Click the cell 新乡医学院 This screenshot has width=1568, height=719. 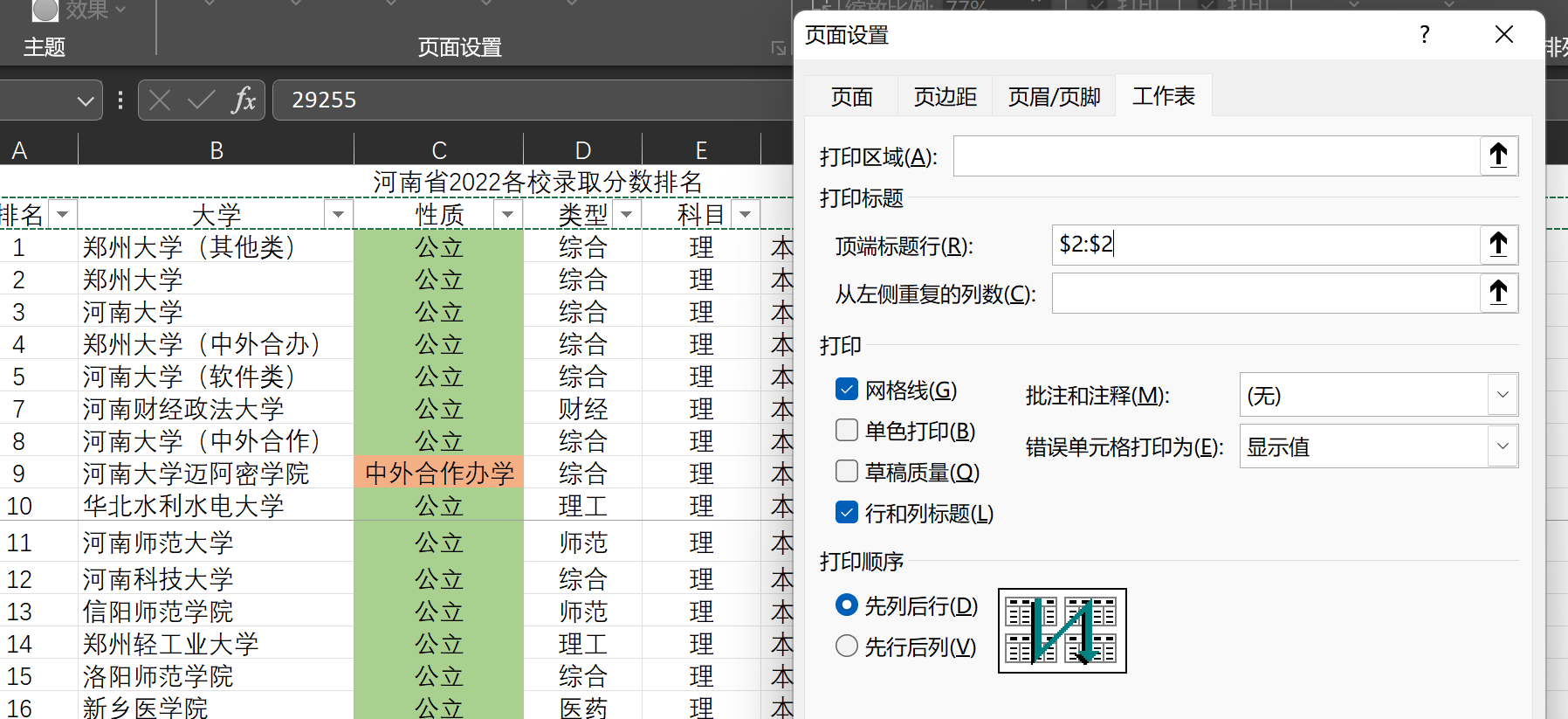217,706
